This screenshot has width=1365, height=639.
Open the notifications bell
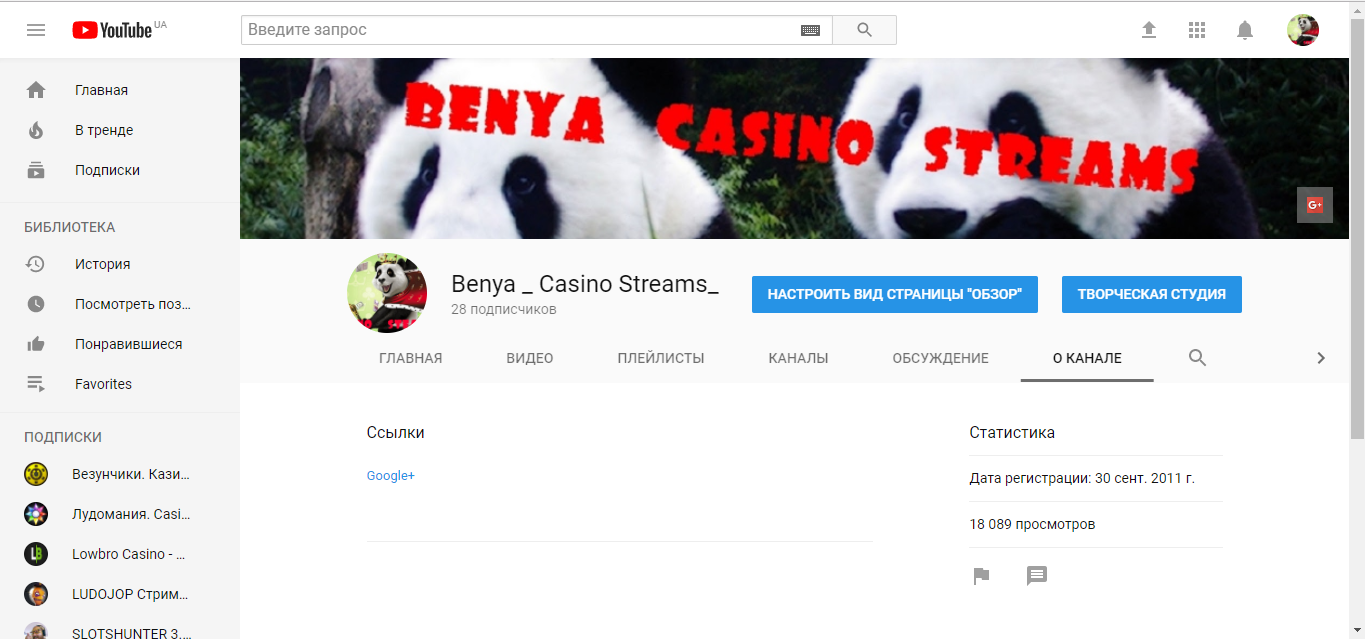coord(1245,30)
